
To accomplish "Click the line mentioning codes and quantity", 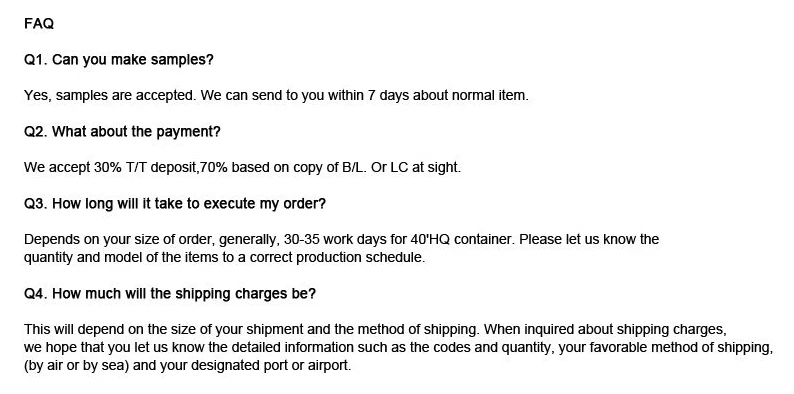I will tap(399, 348).
